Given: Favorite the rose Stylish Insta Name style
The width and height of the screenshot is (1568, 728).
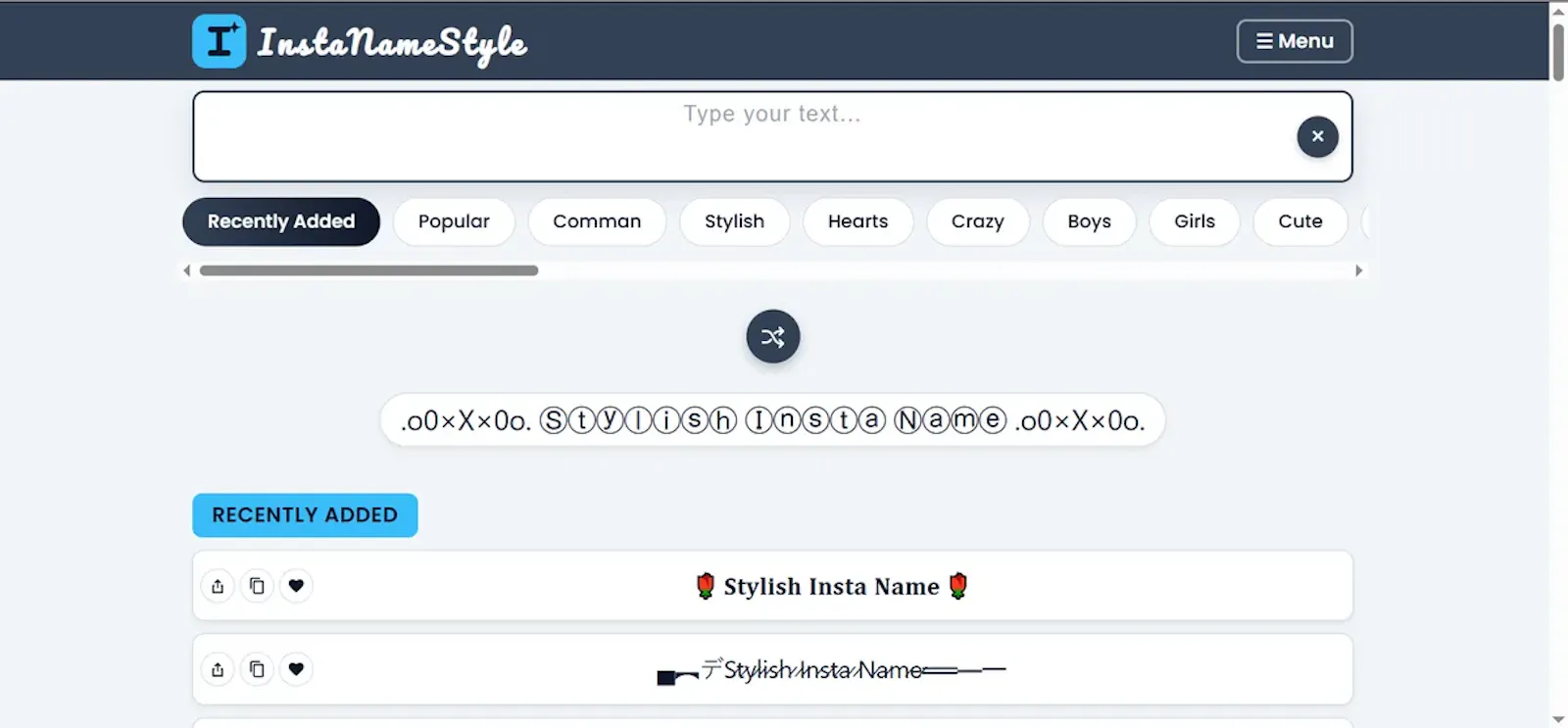Looking at the screenshot, I should 296,586.
